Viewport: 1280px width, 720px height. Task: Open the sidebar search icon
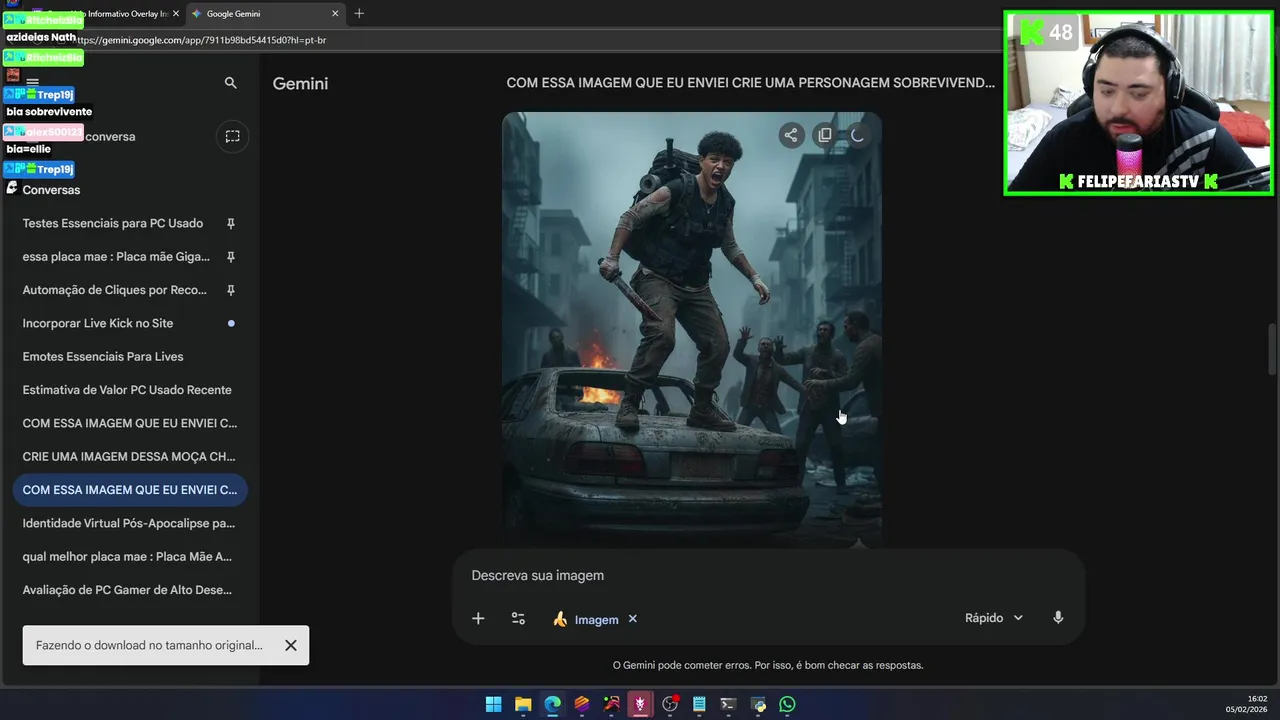click(231, 83)
